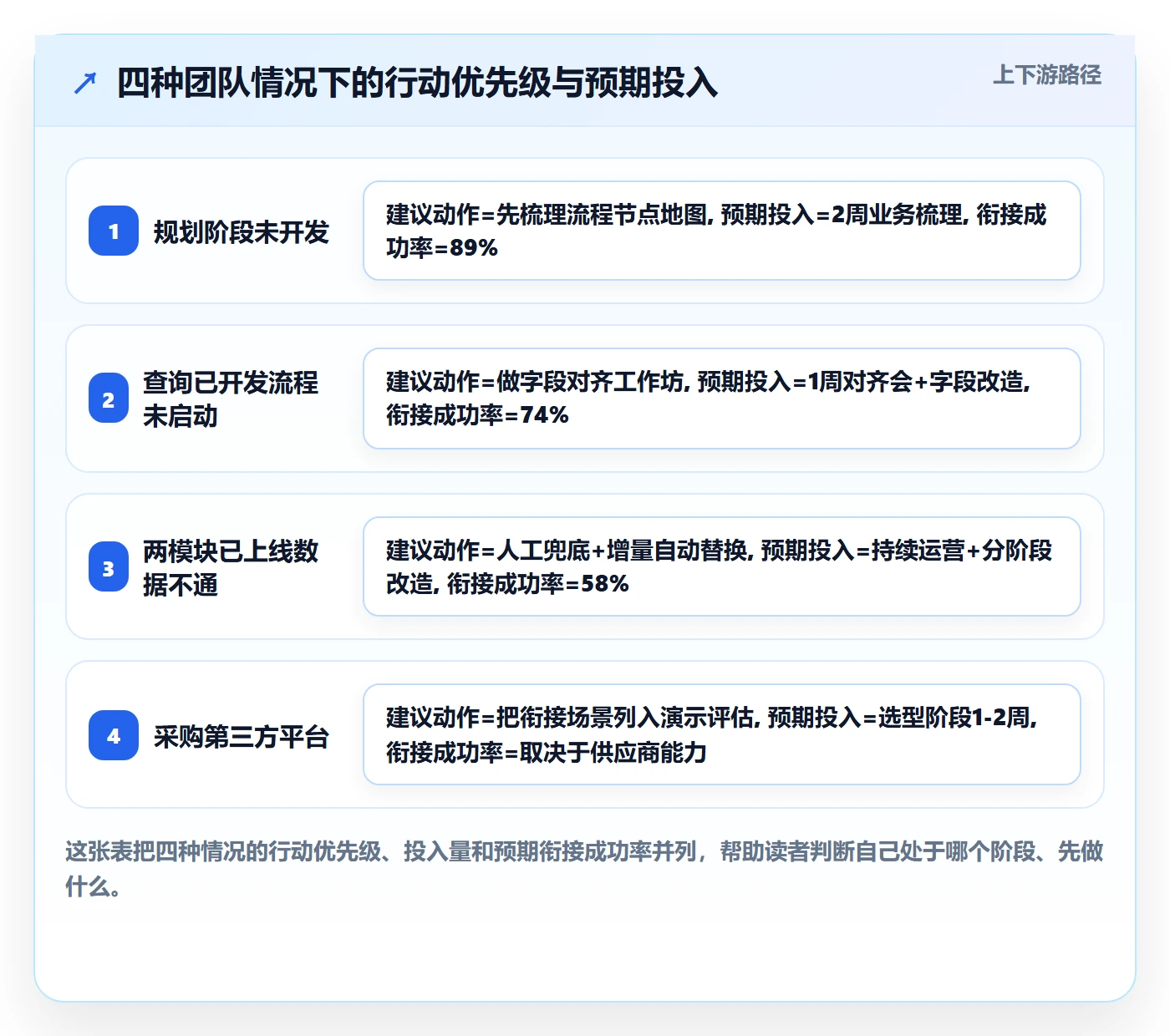The height and width of the screenshot is (1036, 1170).
Task: Click the title 四种团队情况下的行动优先级与预期投入
Action: pos(417,83)
